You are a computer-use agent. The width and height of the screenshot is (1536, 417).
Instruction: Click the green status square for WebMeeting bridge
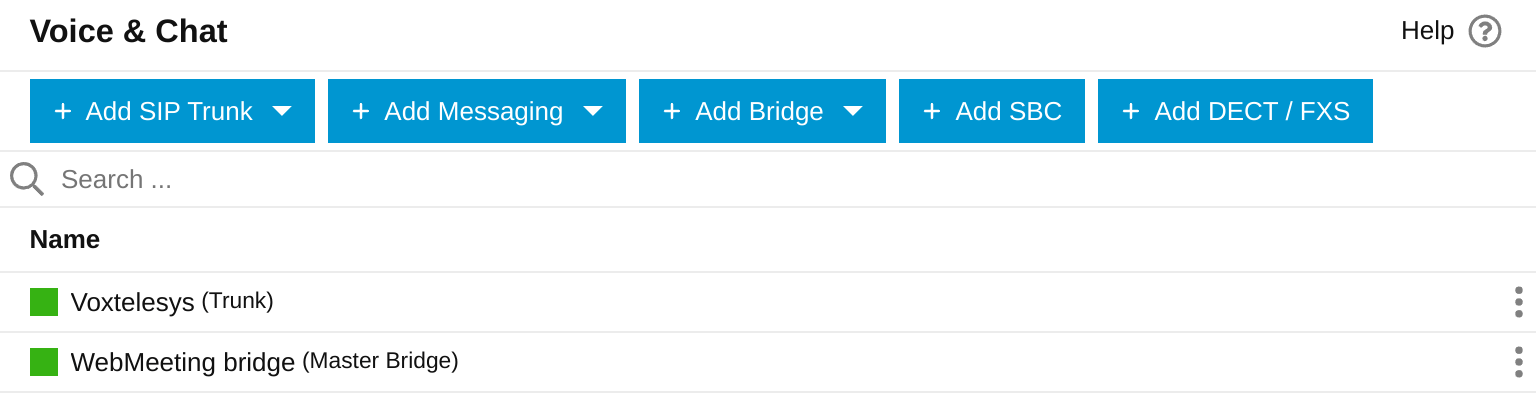44,362
